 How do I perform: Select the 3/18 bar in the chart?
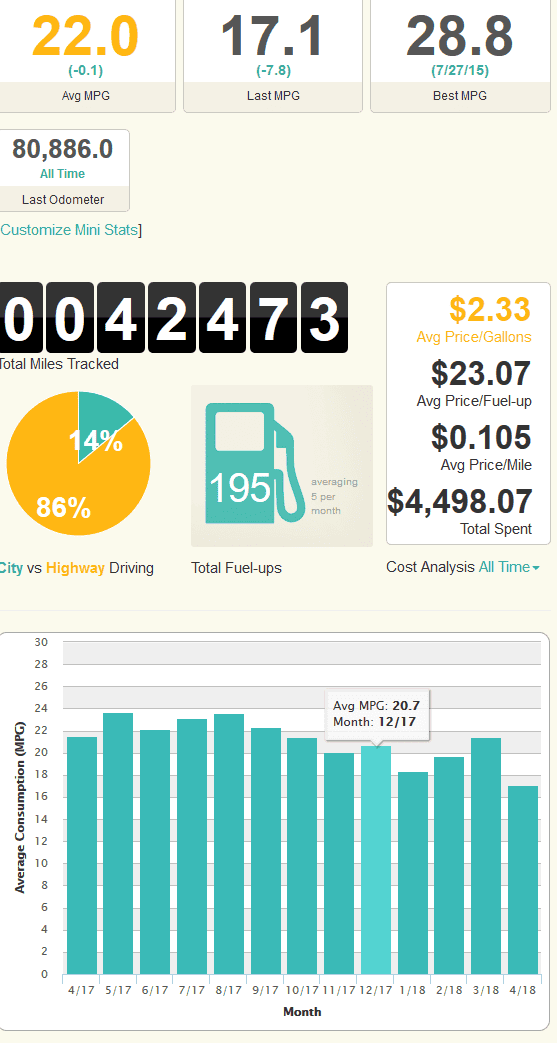[486, 856]
